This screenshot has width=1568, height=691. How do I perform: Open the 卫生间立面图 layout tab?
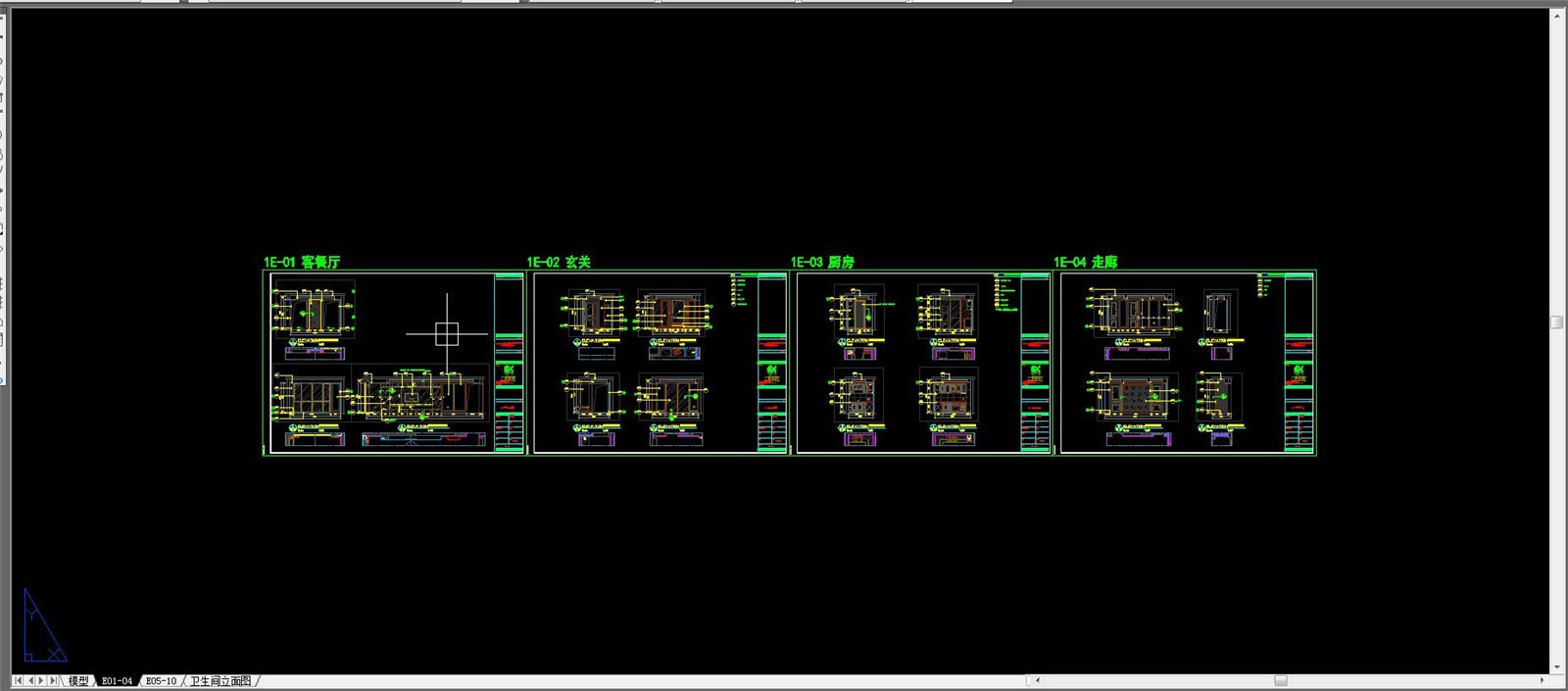click(220, 680)
